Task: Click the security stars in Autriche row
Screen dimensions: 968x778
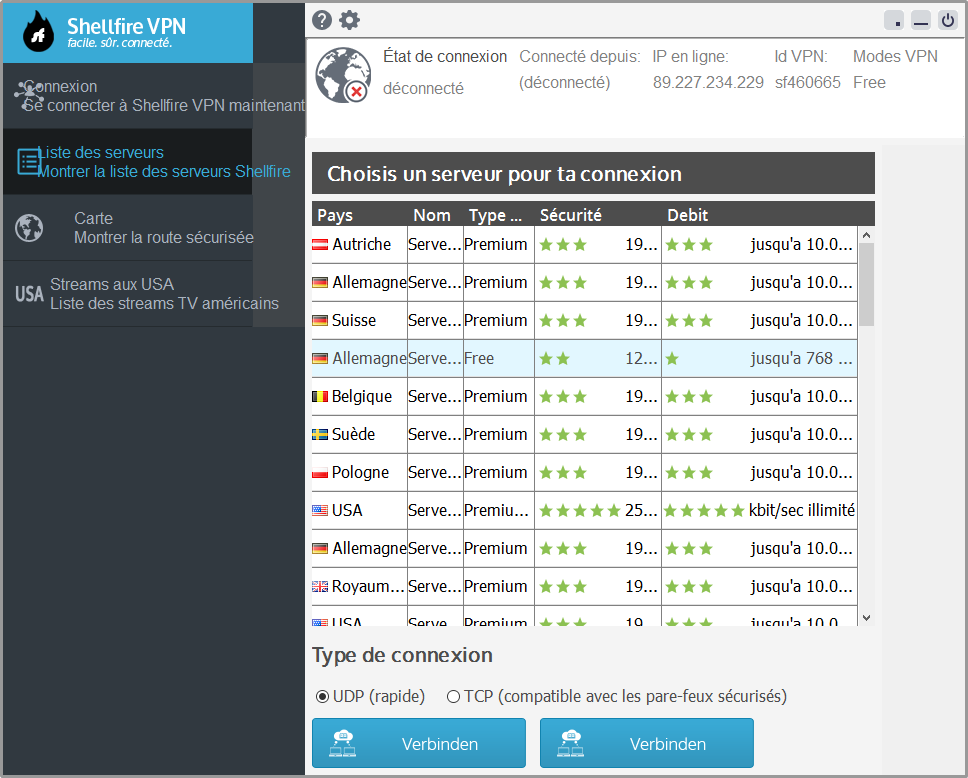Action: [x=563, y=245]
